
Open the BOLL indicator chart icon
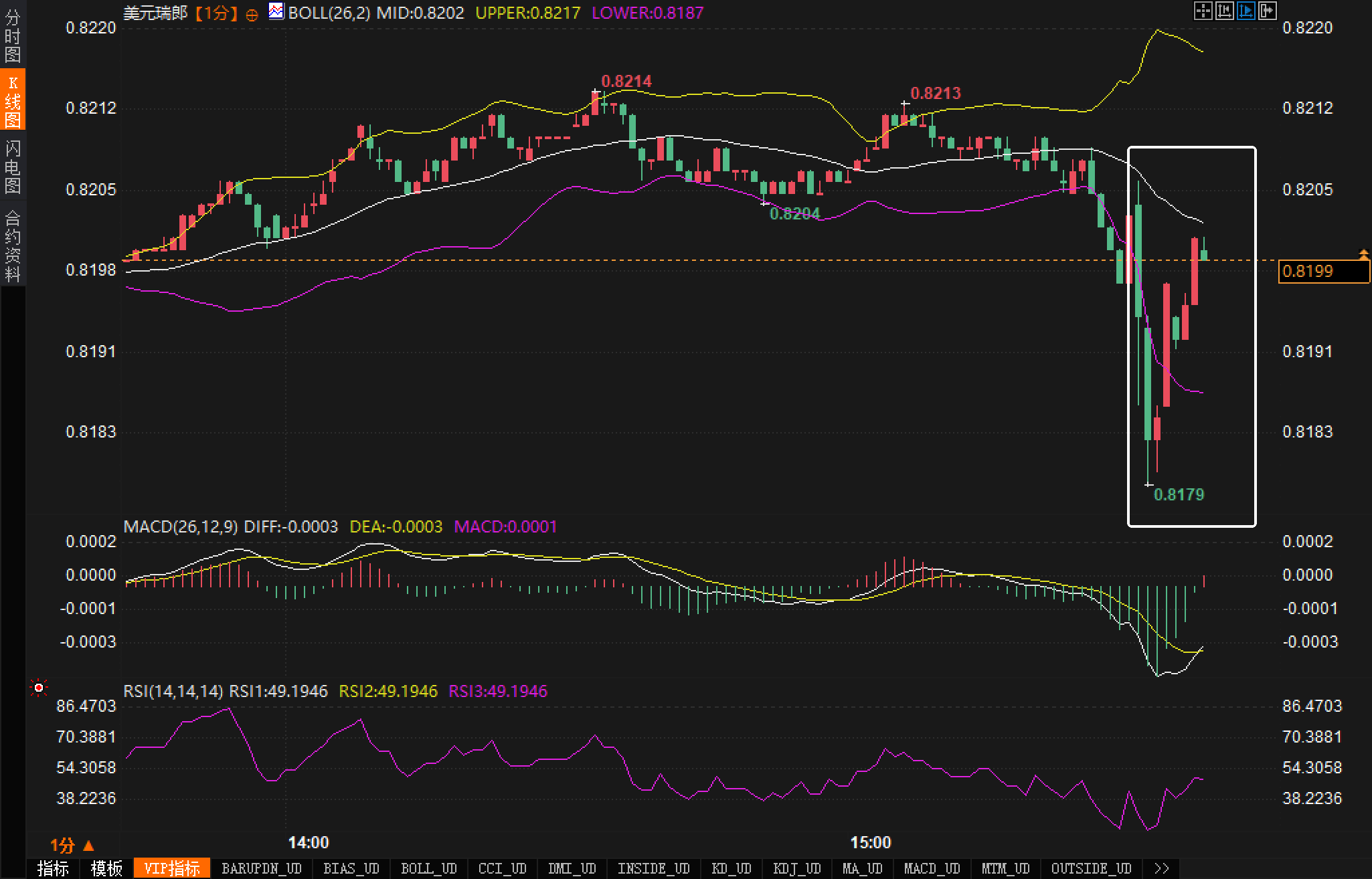[276, 11]
